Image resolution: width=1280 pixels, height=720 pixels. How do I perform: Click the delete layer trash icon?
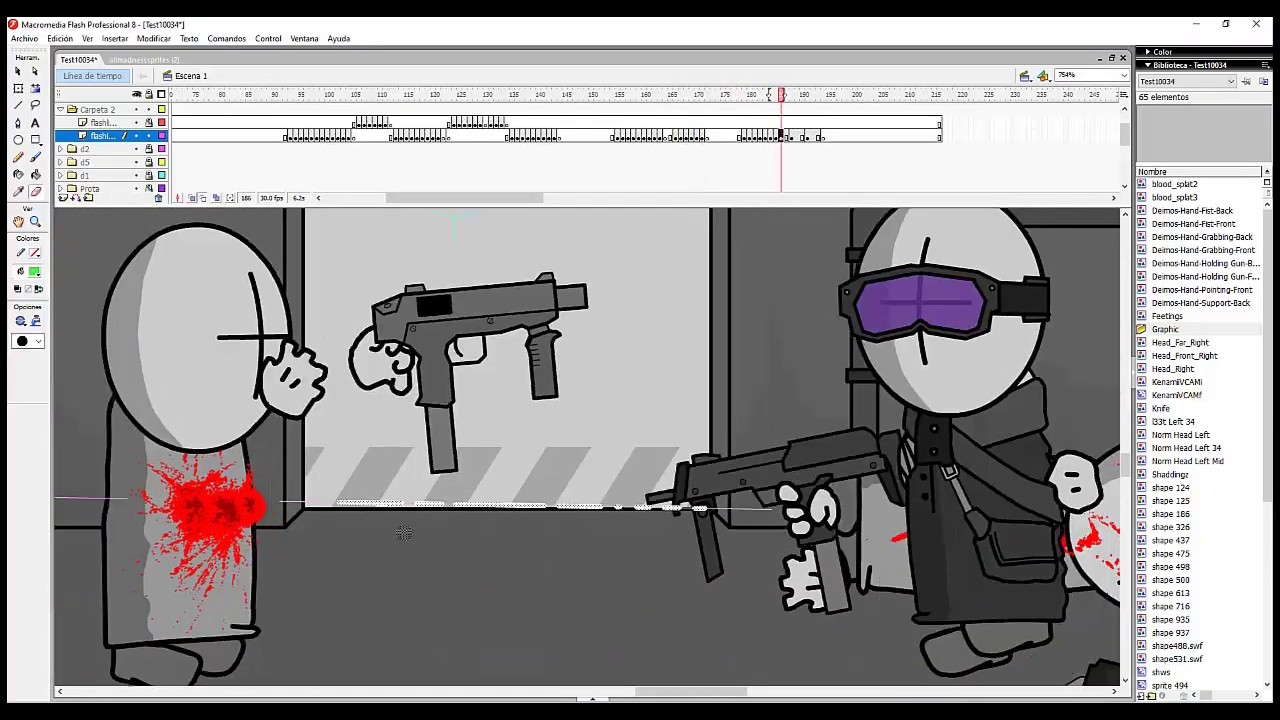158,198
